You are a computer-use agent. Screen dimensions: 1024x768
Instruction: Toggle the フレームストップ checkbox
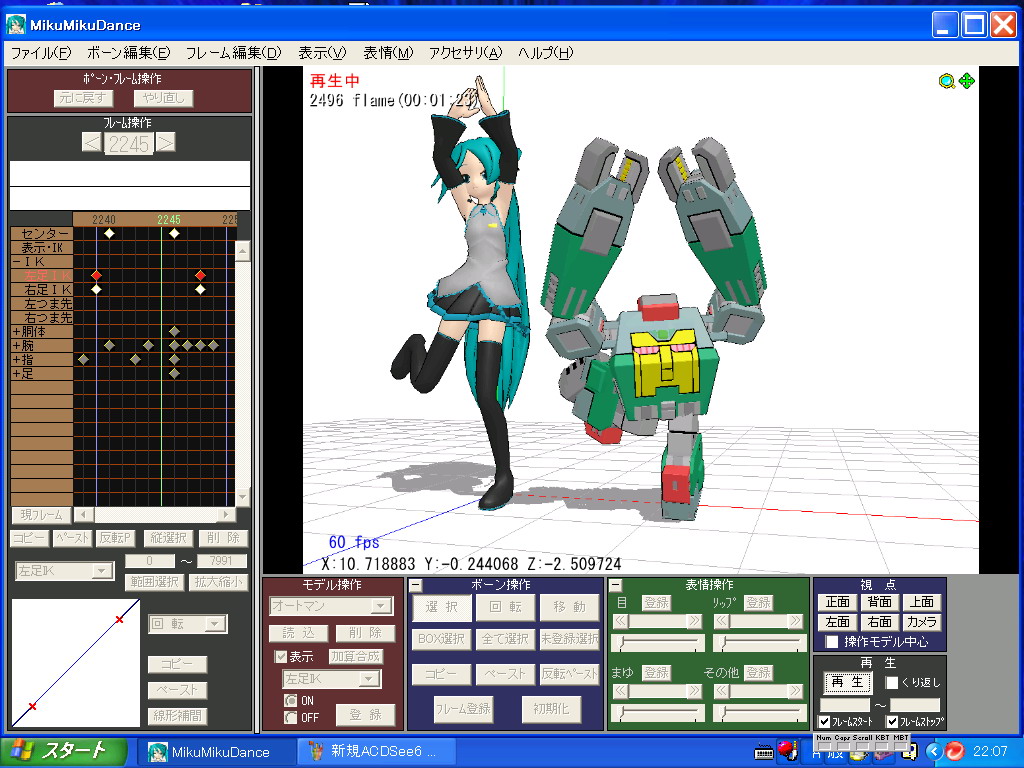893,722
